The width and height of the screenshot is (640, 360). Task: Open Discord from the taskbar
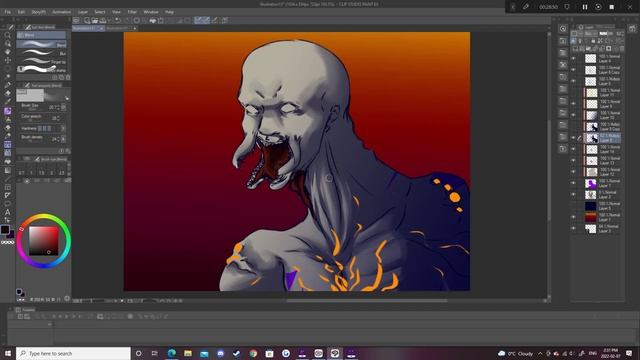pyautogui.click(x=220, y=353)
